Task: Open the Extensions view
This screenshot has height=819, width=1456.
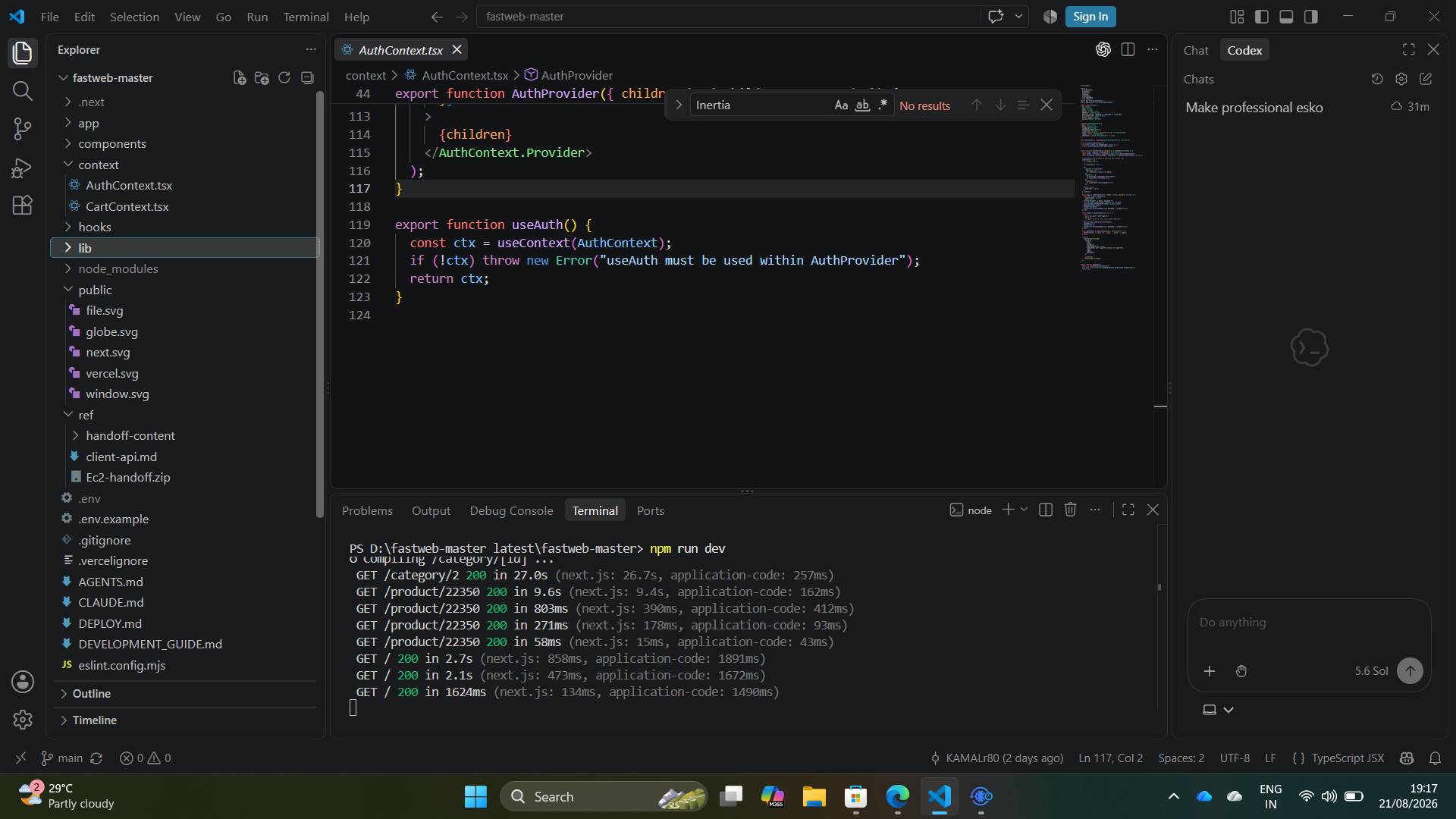Action: click(23, 206)
